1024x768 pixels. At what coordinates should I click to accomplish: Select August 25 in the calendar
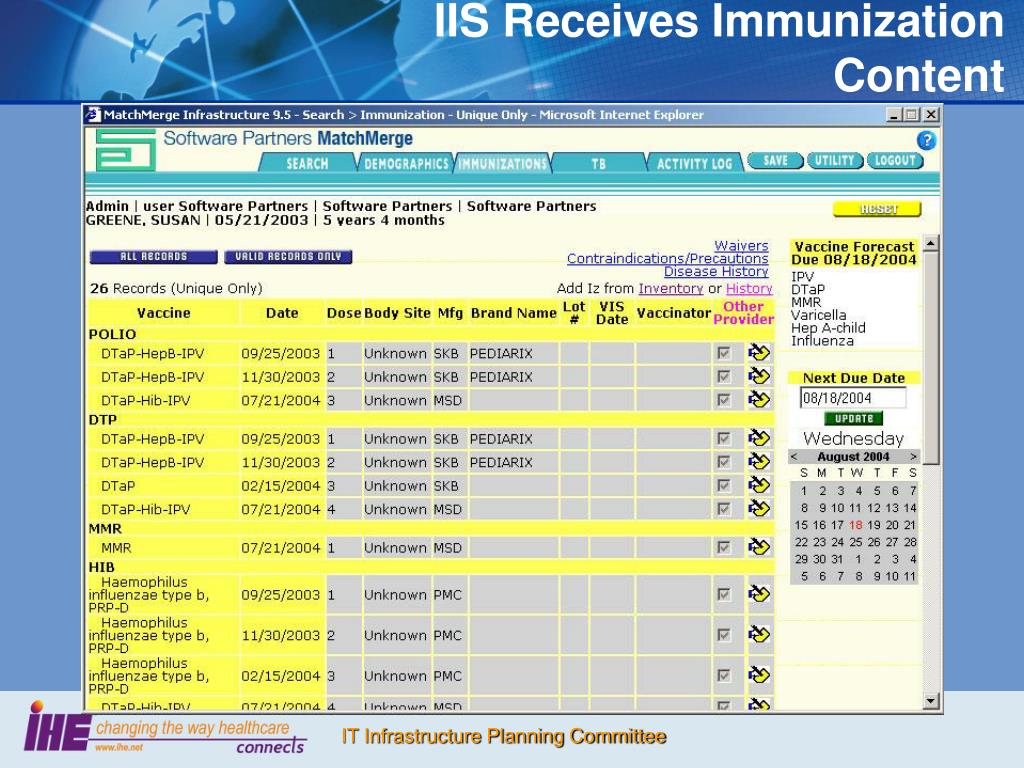856,542
